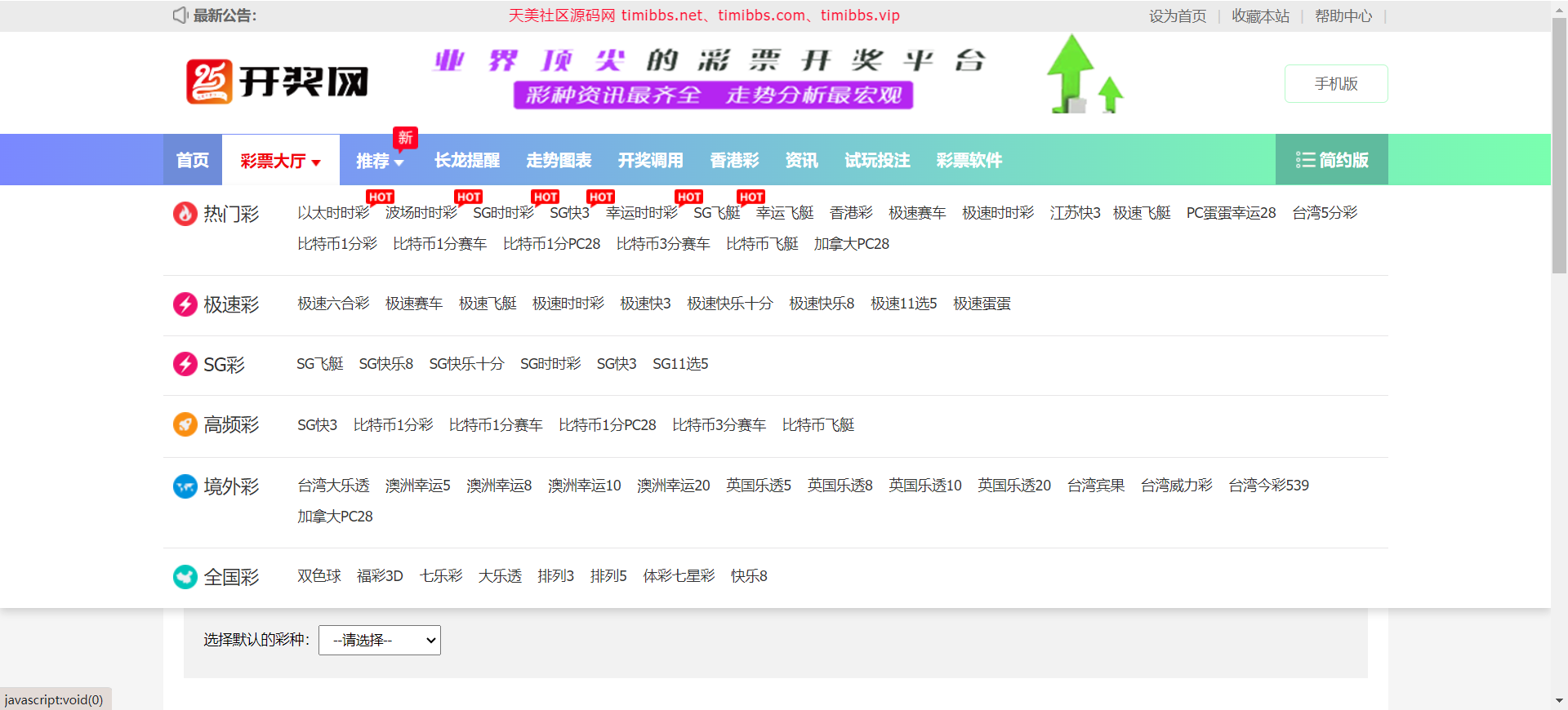1568x710 pixels.
Task: Open 台湾威力彩 lottery
Action: 1177,486
